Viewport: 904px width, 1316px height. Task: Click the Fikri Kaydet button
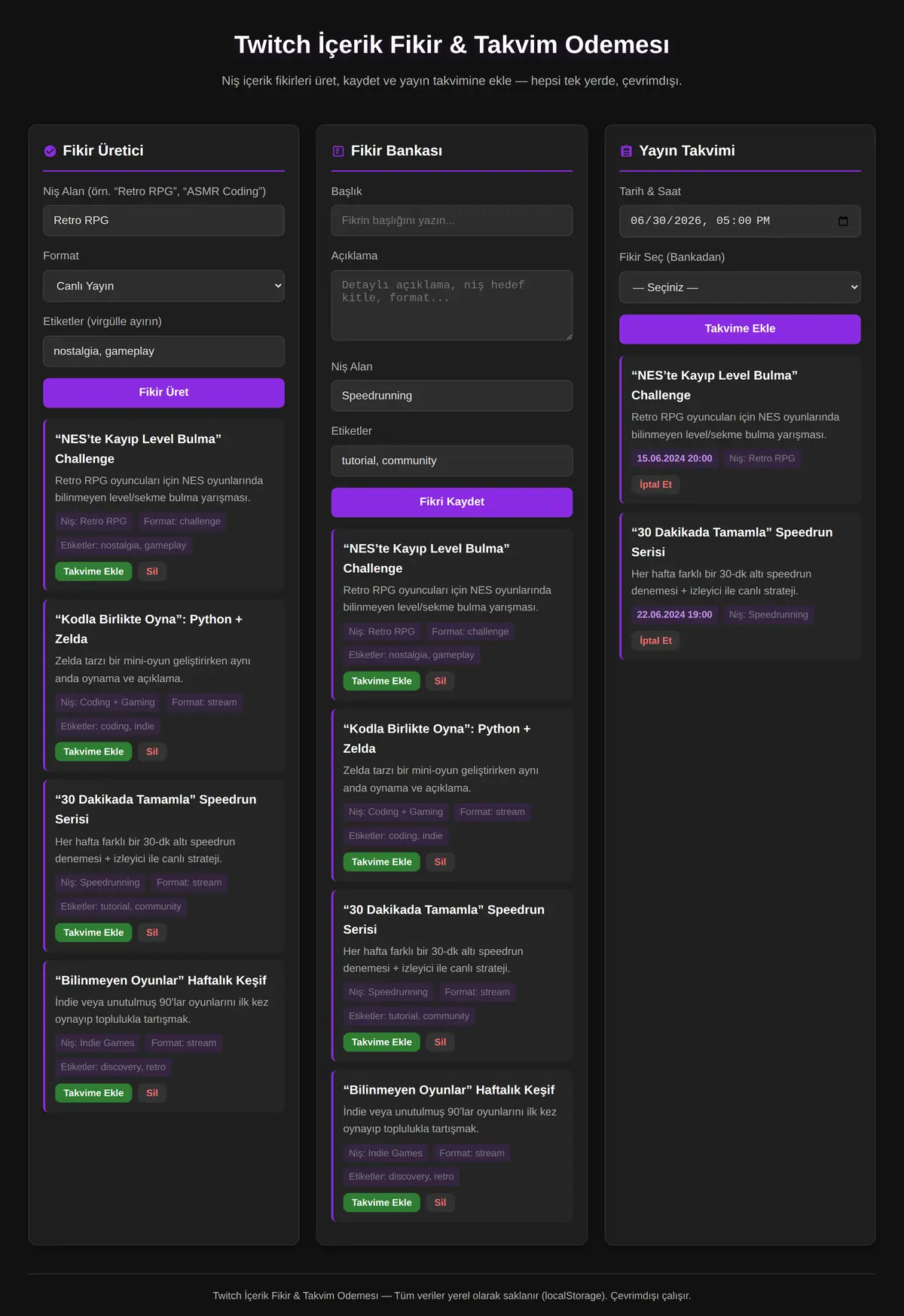[452, 502]
